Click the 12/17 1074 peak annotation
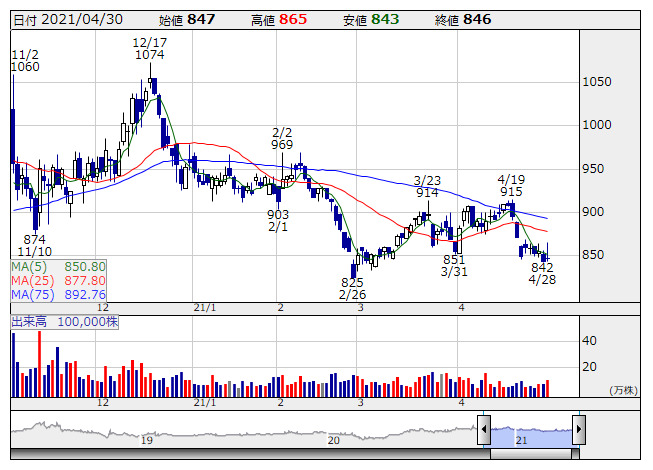Viewport: 653px width, 470px height. click(x=150, y=49)
